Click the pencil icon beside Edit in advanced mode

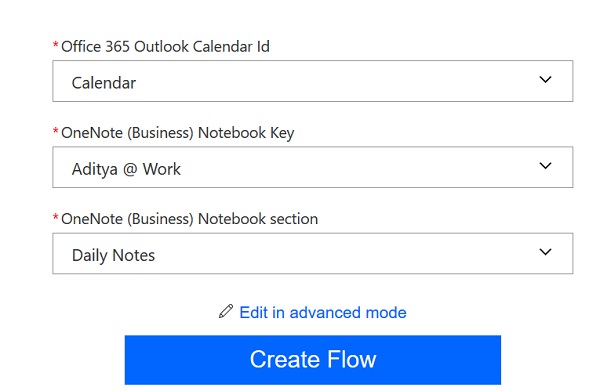click(x=226, y=311)
